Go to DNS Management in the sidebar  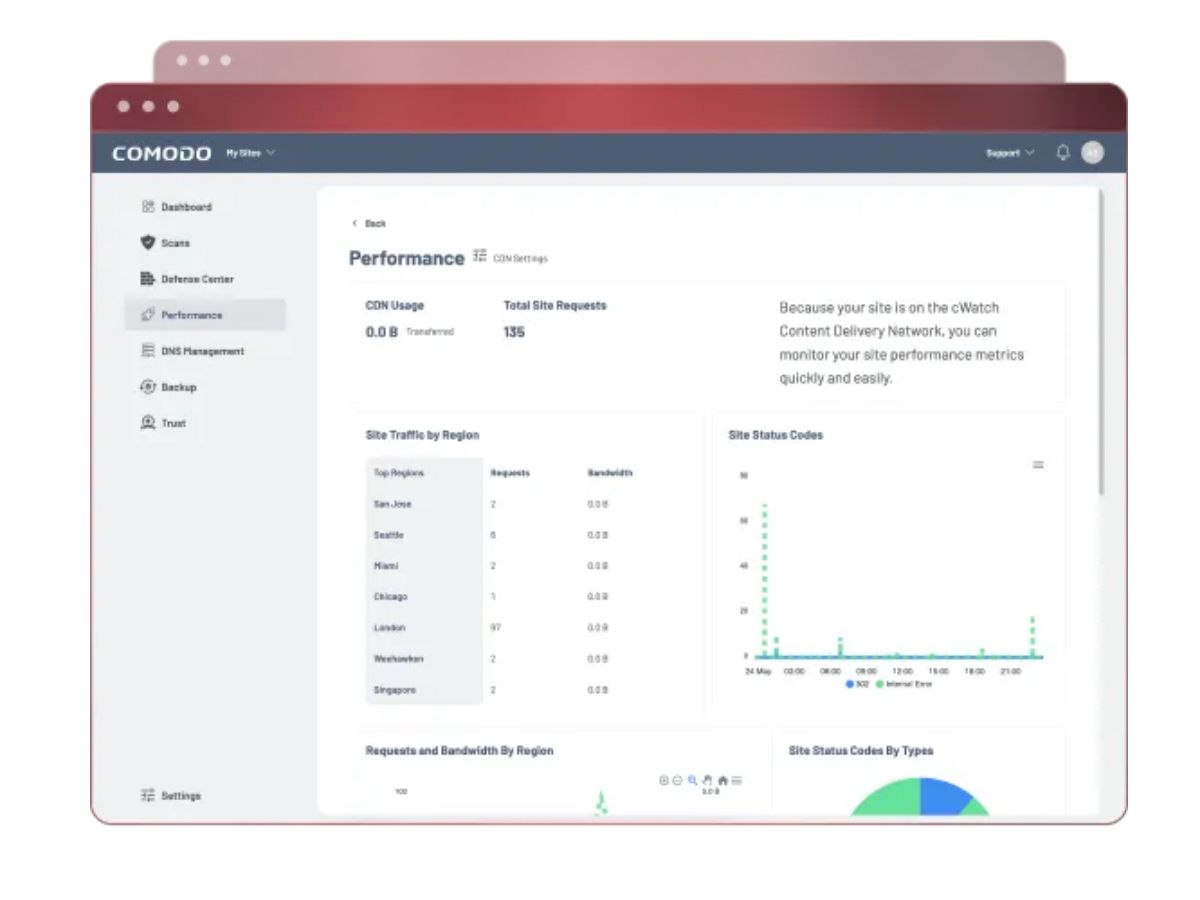pyautogui.click(x=202, y=351)
